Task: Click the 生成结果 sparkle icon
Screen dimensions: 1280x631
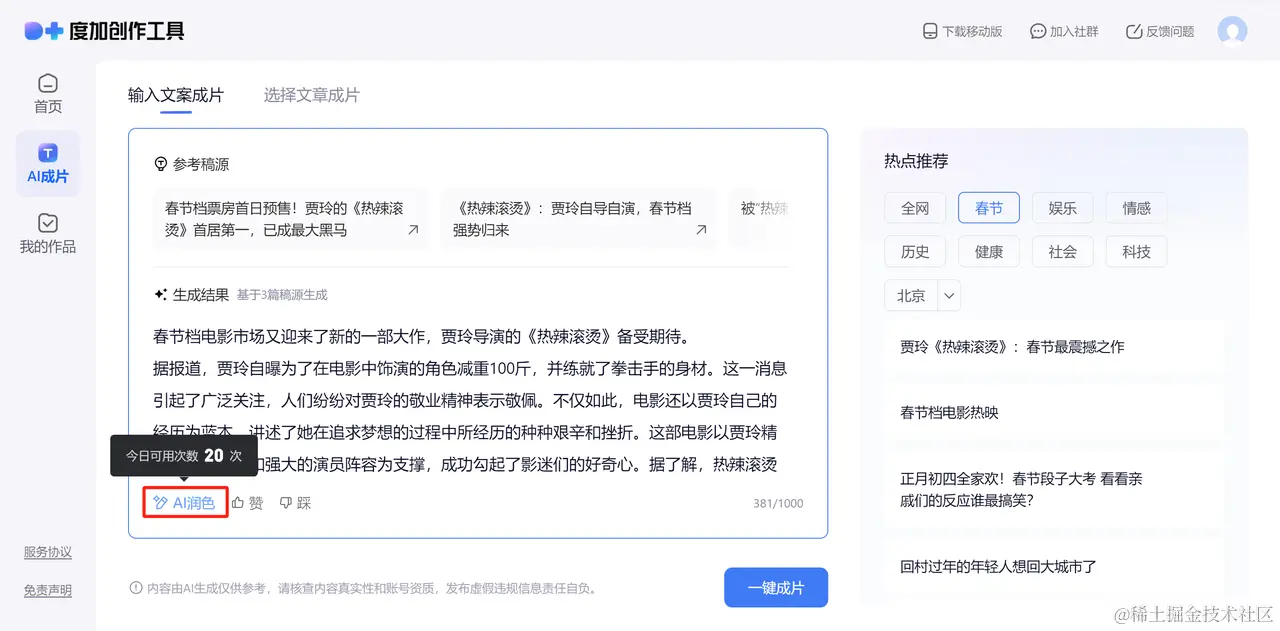Action: (x=160, y=295)
